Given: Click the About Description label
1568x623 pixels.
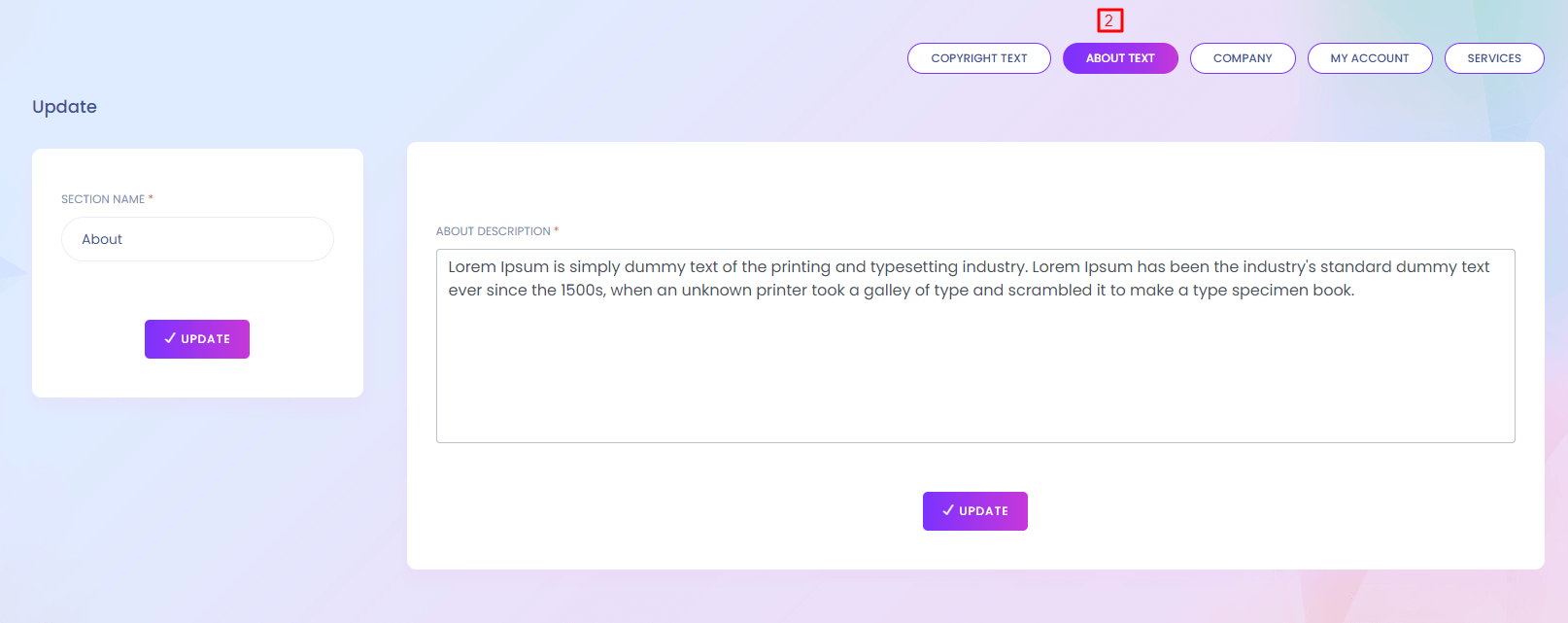Looking at the screenshot, I should [x=493, y=231].
